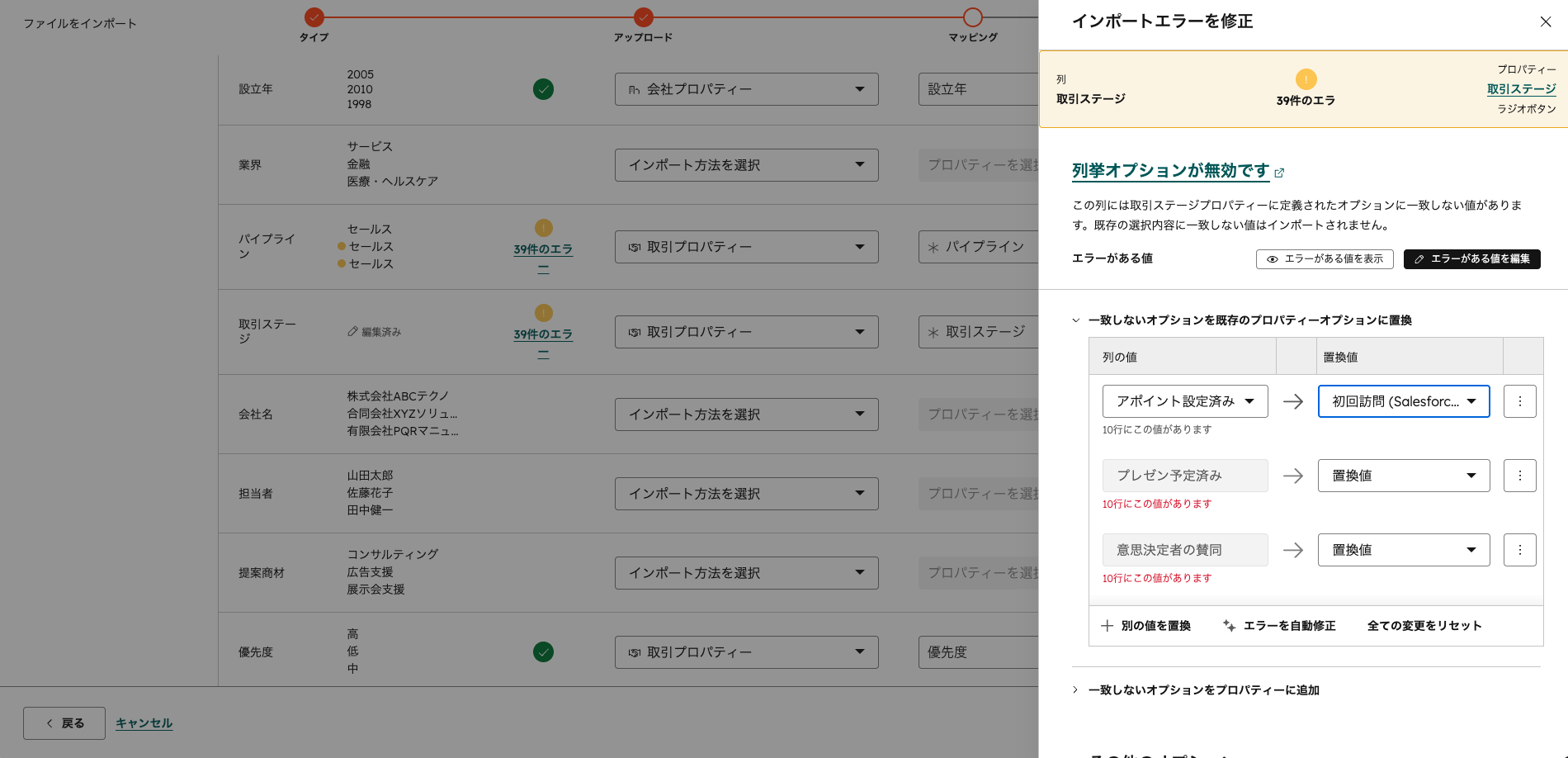Open インポート方法を選択 dropdown for 業界 row

tap(747, 165)
